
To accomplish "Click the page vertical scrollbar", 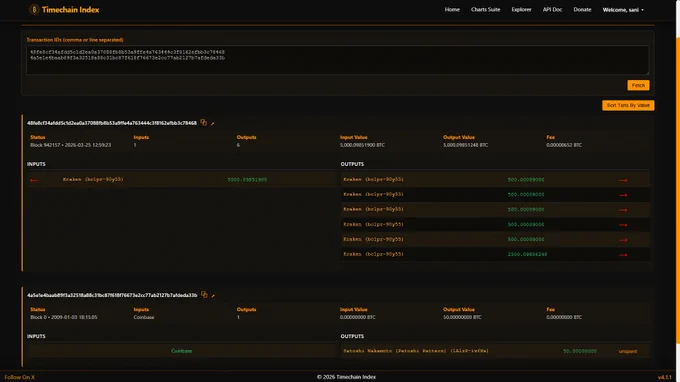I will pos(677,191).
